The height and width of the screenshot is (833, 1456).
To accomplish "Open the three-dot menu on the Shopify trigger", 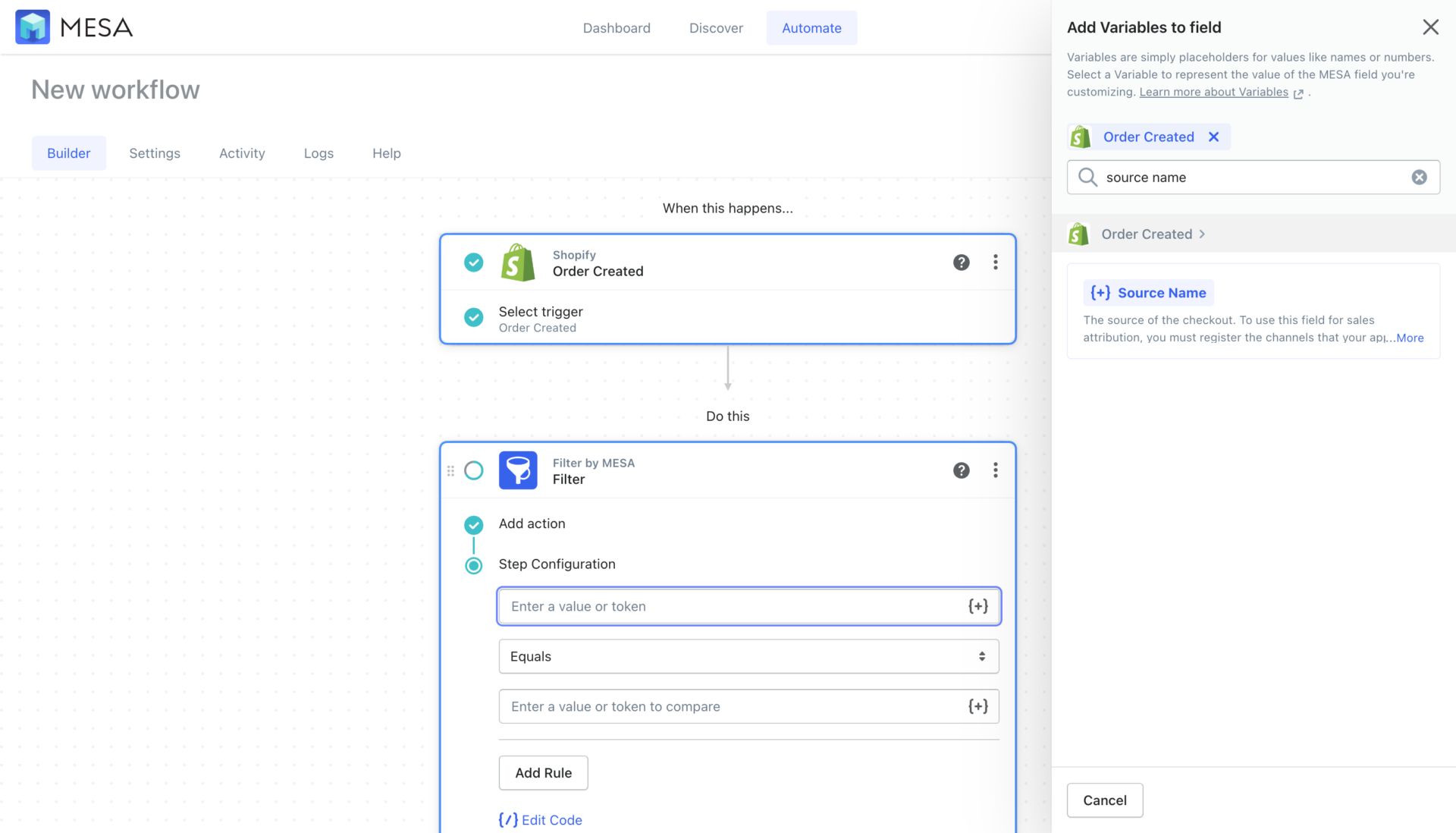I will (996, 262).
